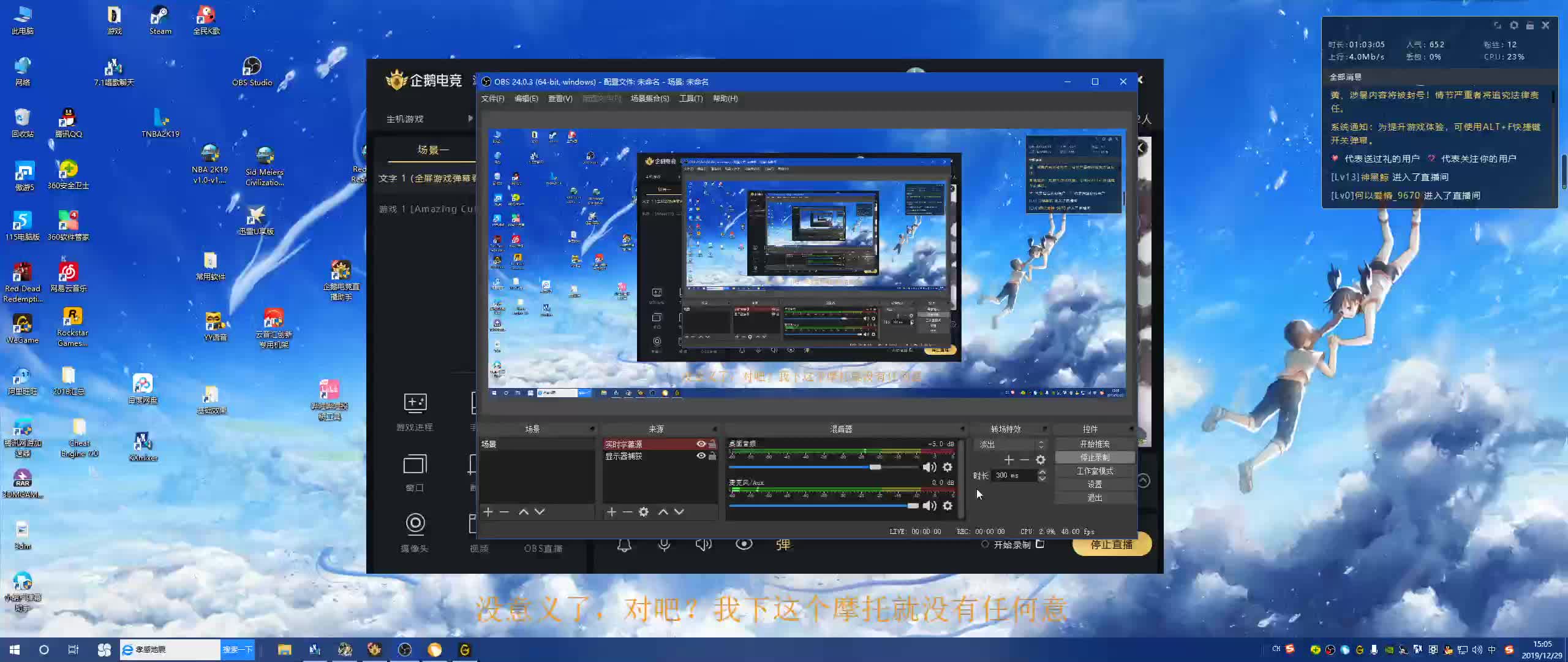Open the 场景集合(S) menu
Screen dimensions: 1568x662
[649, 99]
